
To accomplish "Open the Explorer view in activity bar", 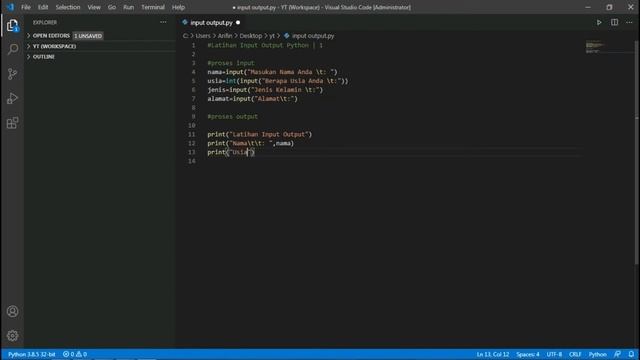I will coord(13,25).
